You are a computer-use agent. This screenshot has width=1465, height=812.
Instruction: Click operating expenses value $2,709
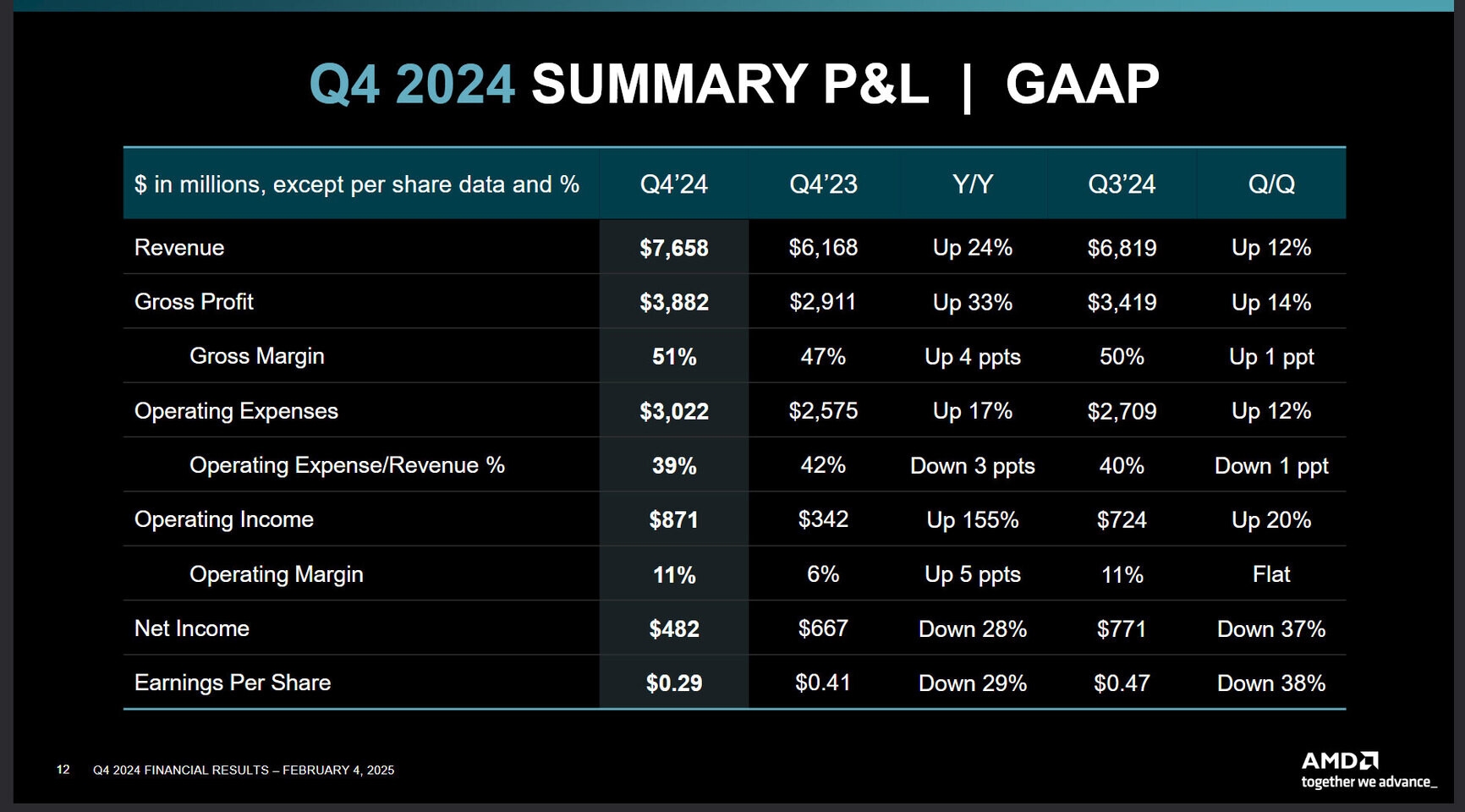[1122, 411]
